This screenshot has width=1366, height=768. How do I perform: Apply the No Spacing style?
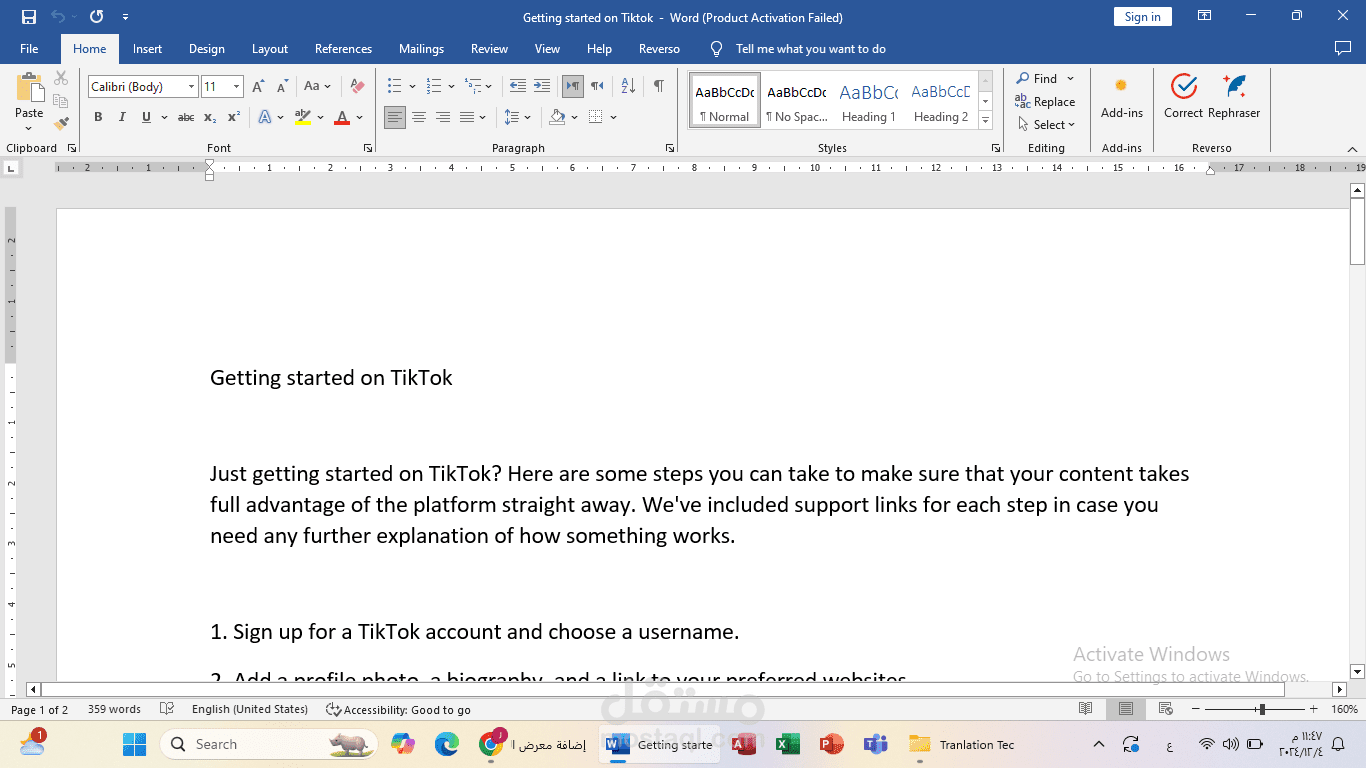(797, 100)
